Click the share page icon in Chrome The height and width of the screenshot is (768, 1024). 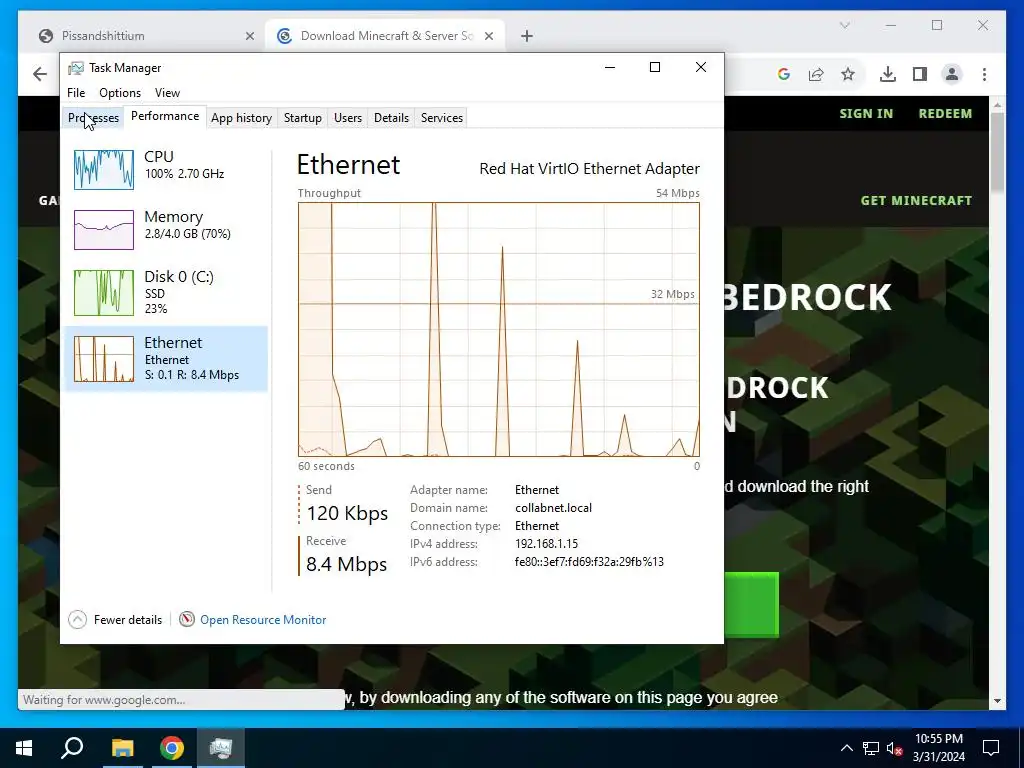pos(816,74)
